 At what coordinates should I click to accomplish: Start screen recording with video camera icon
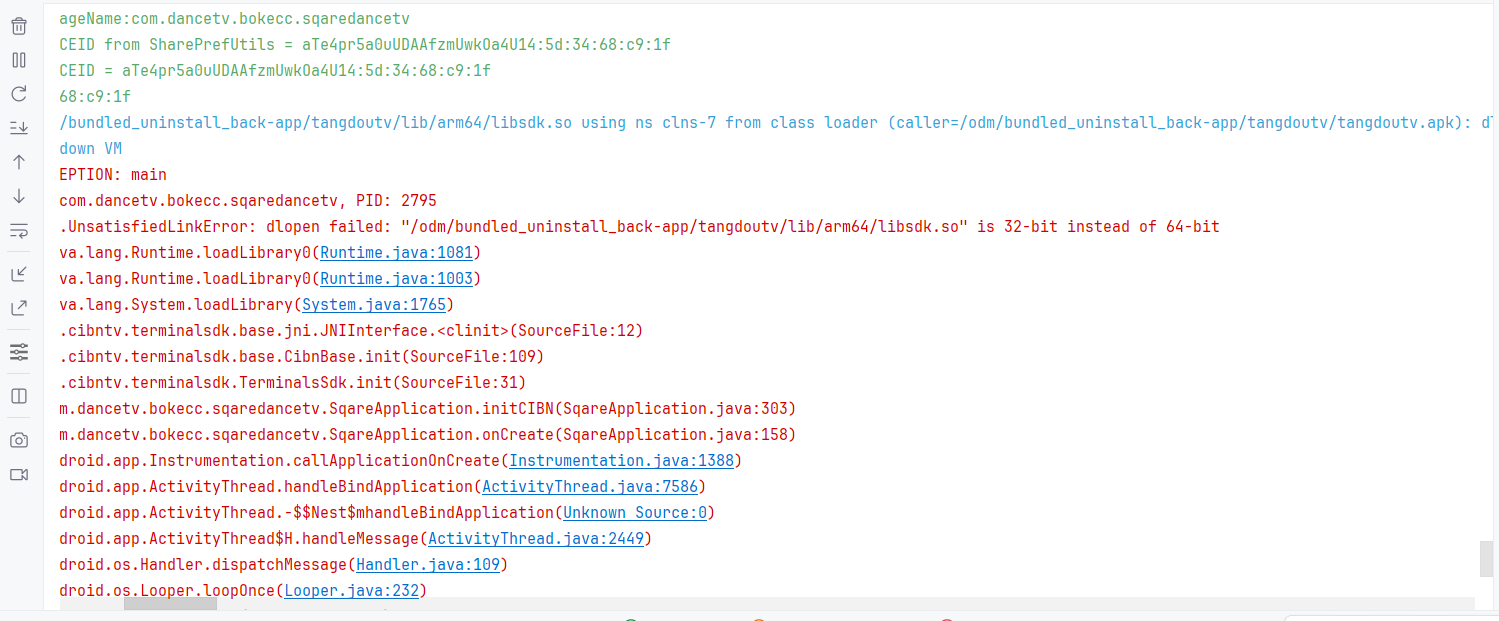pyautogui.click(x=18, y=474)
